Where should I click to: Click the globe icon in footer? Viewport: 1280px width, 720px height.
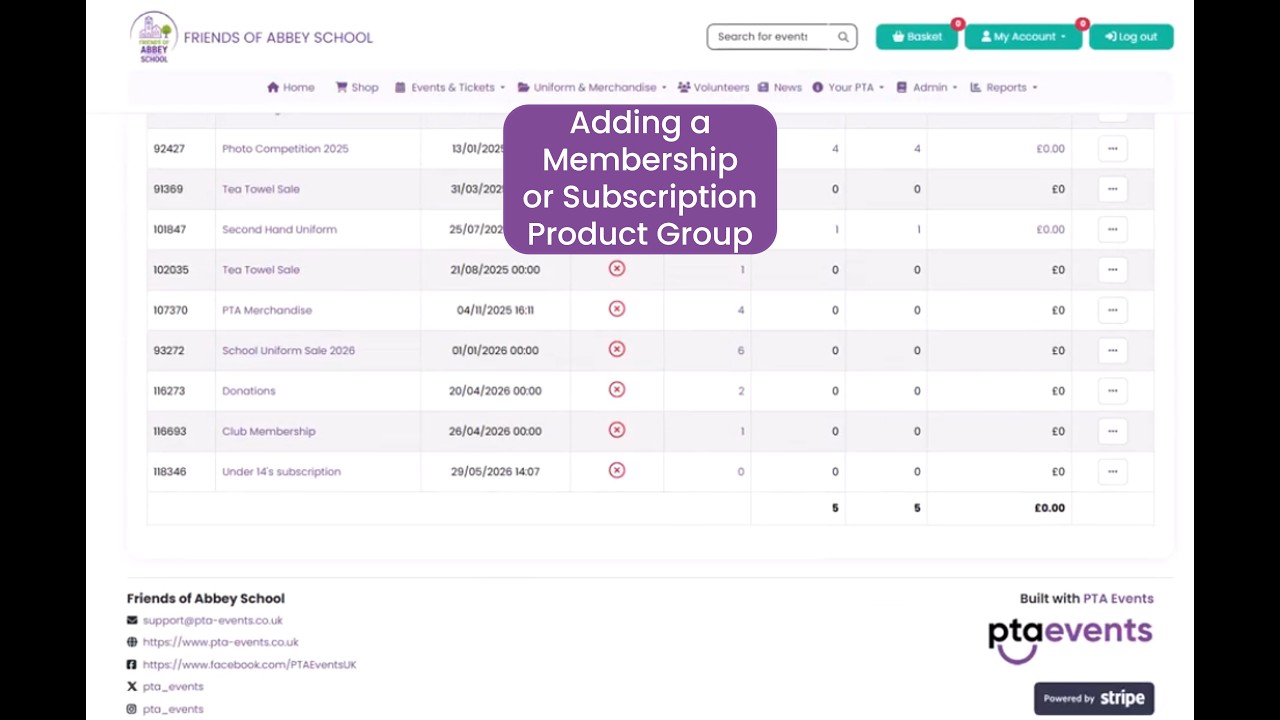point(132,643)
